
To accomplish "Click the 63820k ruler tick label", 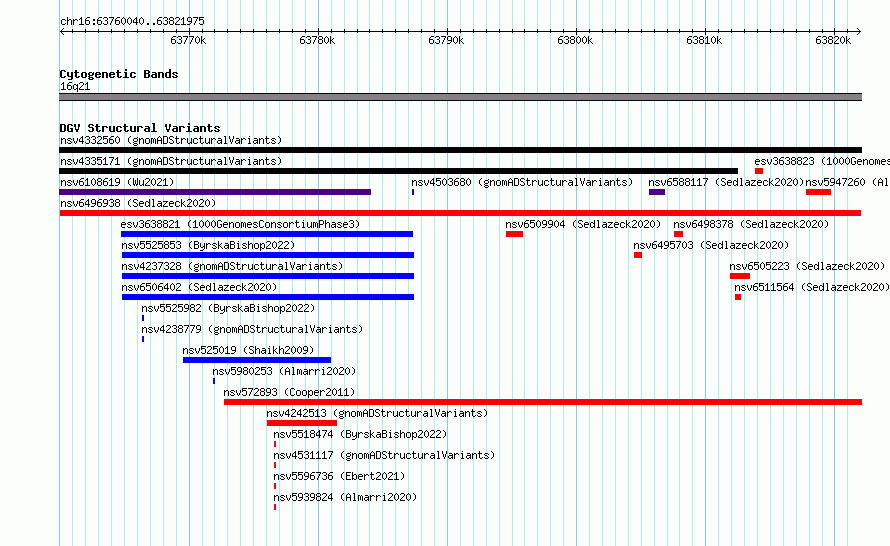I will 833,40.
